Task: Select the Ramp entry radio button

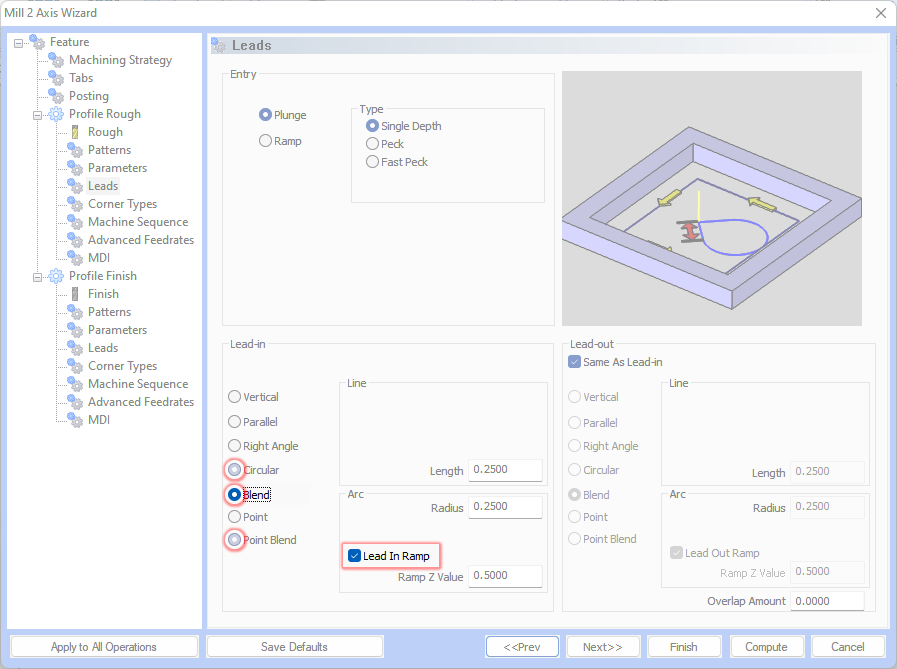Action: click(x=265, y=141)
